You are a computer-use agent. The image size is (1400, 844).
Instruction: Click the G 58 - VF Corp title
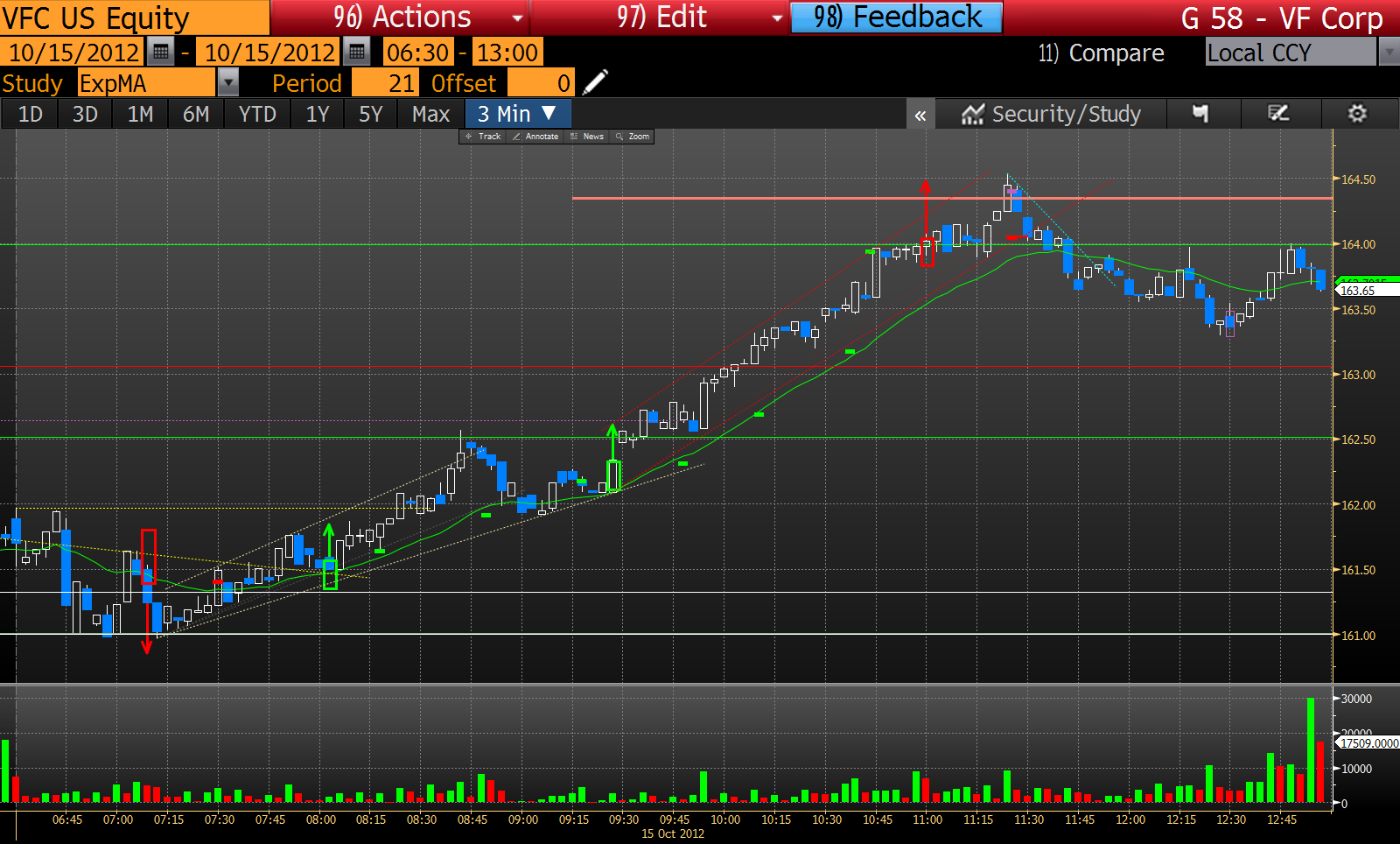coord(1281,18)
